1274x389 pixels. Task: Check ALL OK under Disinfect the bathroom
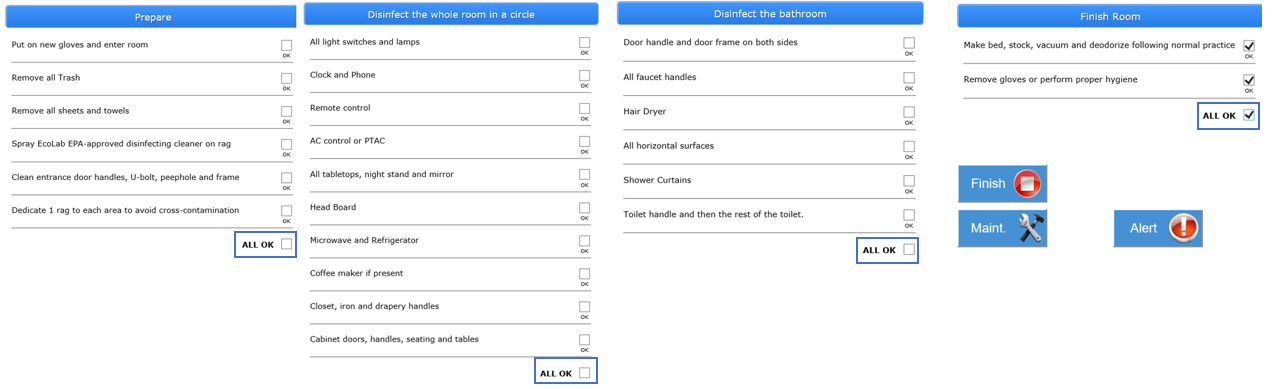pyautogui.click(x=909, y=250)
